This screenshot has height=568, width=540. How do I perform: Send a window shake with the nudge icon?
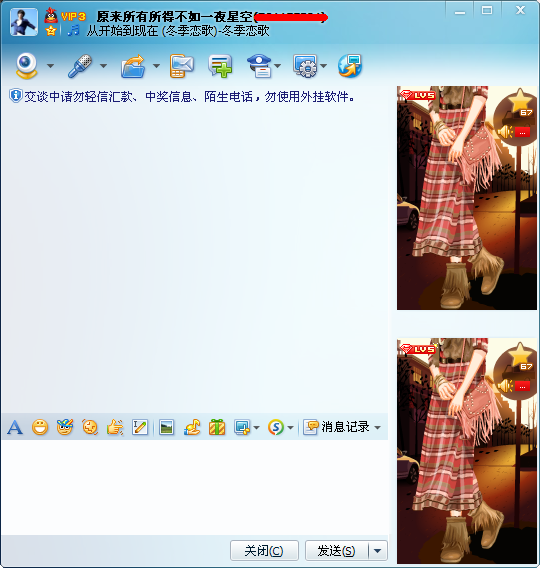point(90,427)
